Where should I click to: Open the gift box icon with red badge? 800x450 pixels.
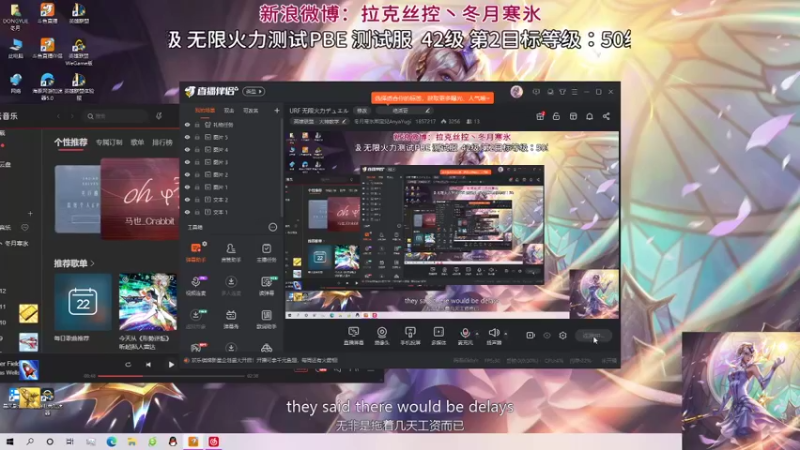(x=540, y=116)
